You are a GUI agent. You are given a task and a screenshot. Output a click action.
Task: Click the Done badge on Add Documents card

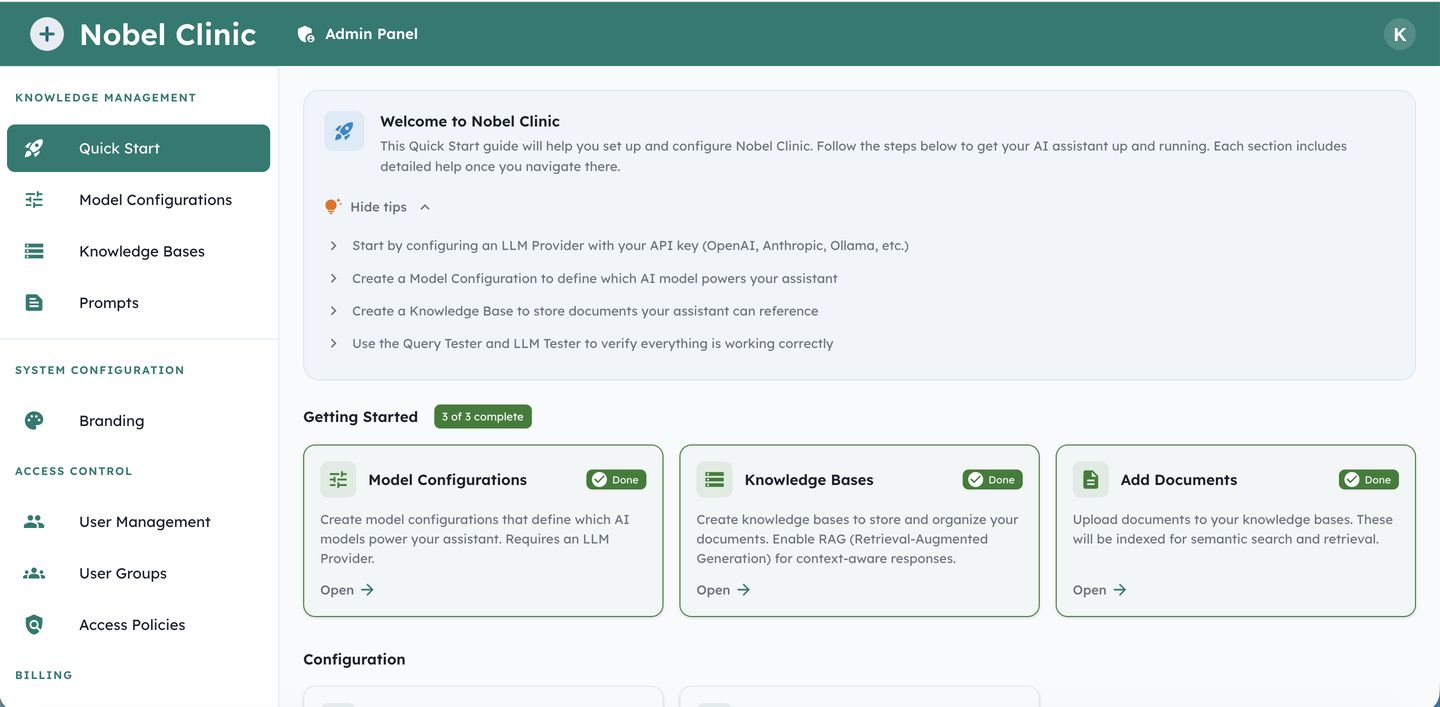coord(1369,480)
